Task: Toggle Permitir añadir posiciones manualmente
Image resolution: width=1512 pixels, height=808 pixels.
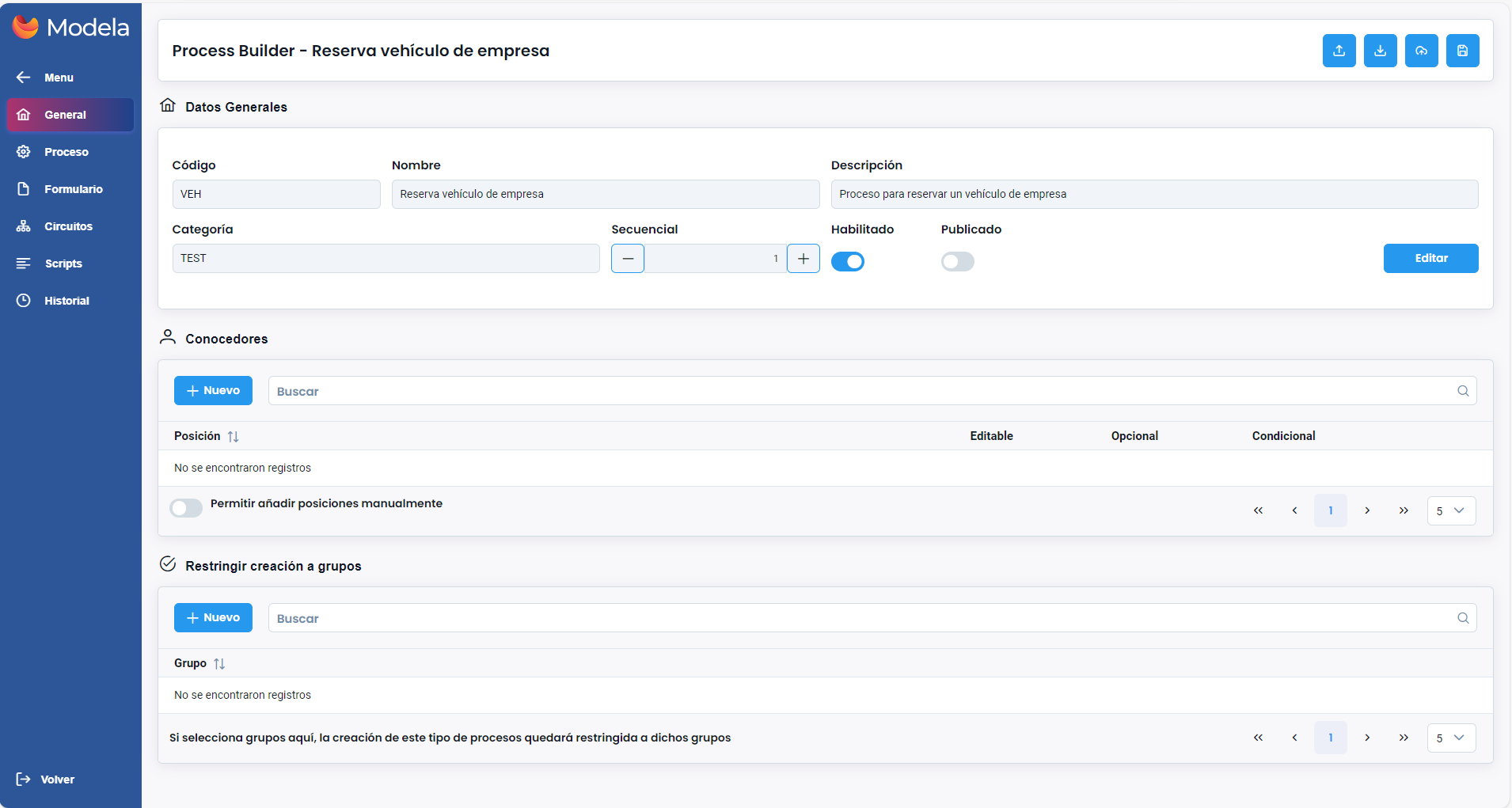Action: [x=186, y=507]
